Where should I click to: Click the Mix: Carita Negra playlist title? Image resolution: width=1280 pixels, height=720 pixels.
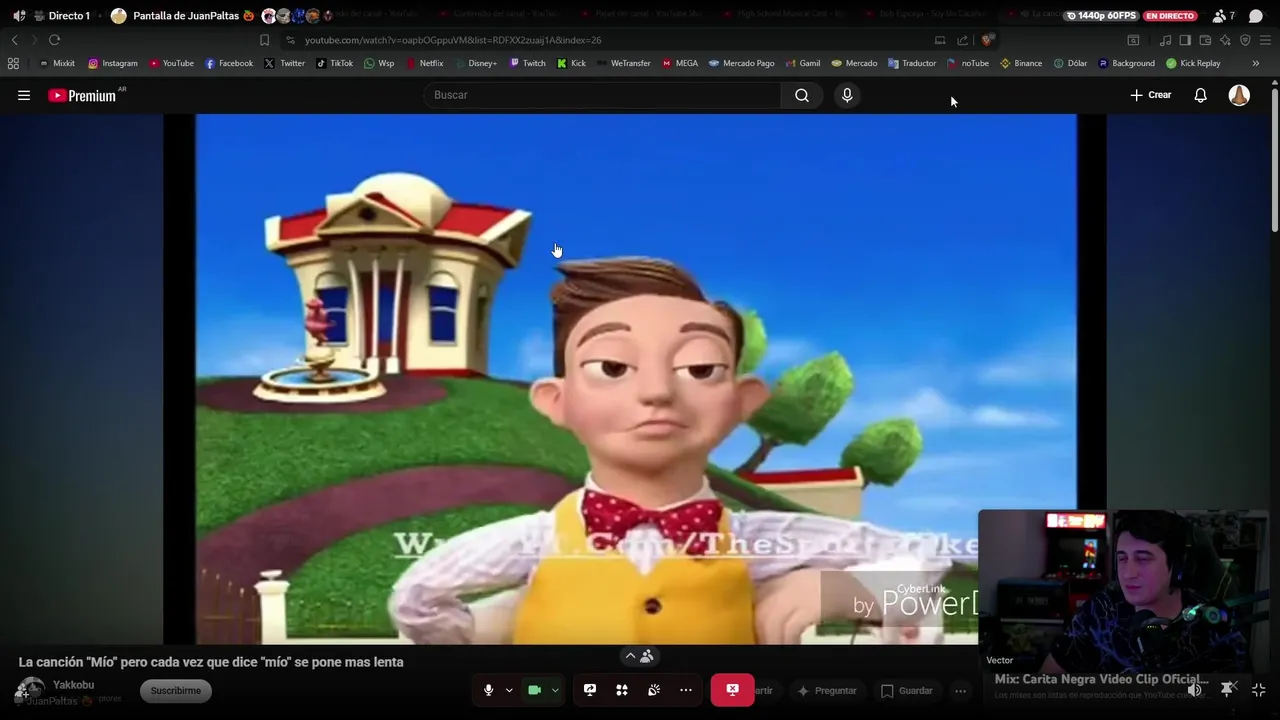(x=1101, y=679)
